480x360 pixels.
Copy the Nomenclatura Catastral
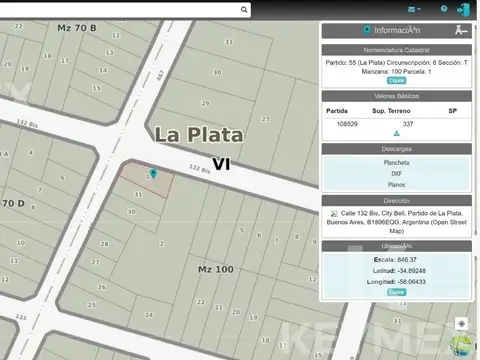pyautogui.click(x=396, y=81)
